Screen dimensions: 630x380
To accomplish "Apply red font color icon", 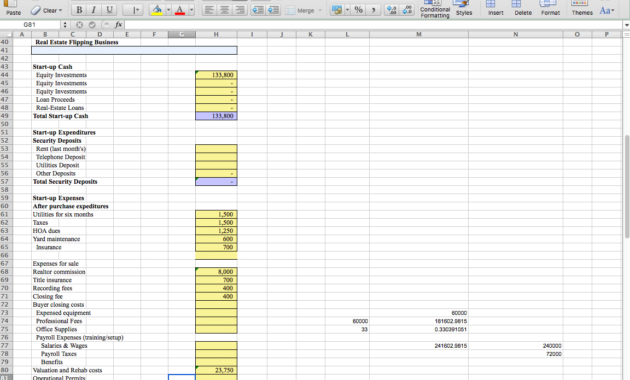I will coord(180,10).
